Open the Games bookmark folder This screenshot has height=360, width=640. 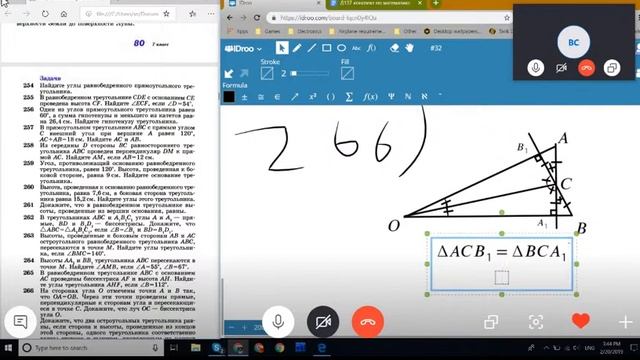268,31
